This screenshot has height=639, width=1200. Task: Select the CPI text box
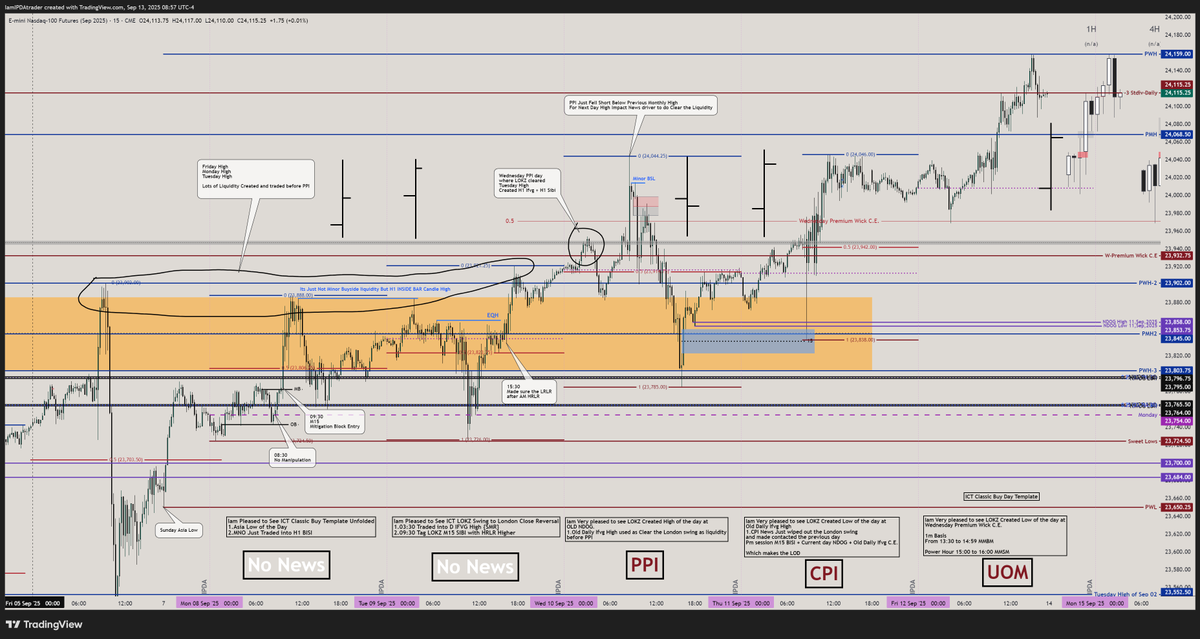[x=825, y=572]
